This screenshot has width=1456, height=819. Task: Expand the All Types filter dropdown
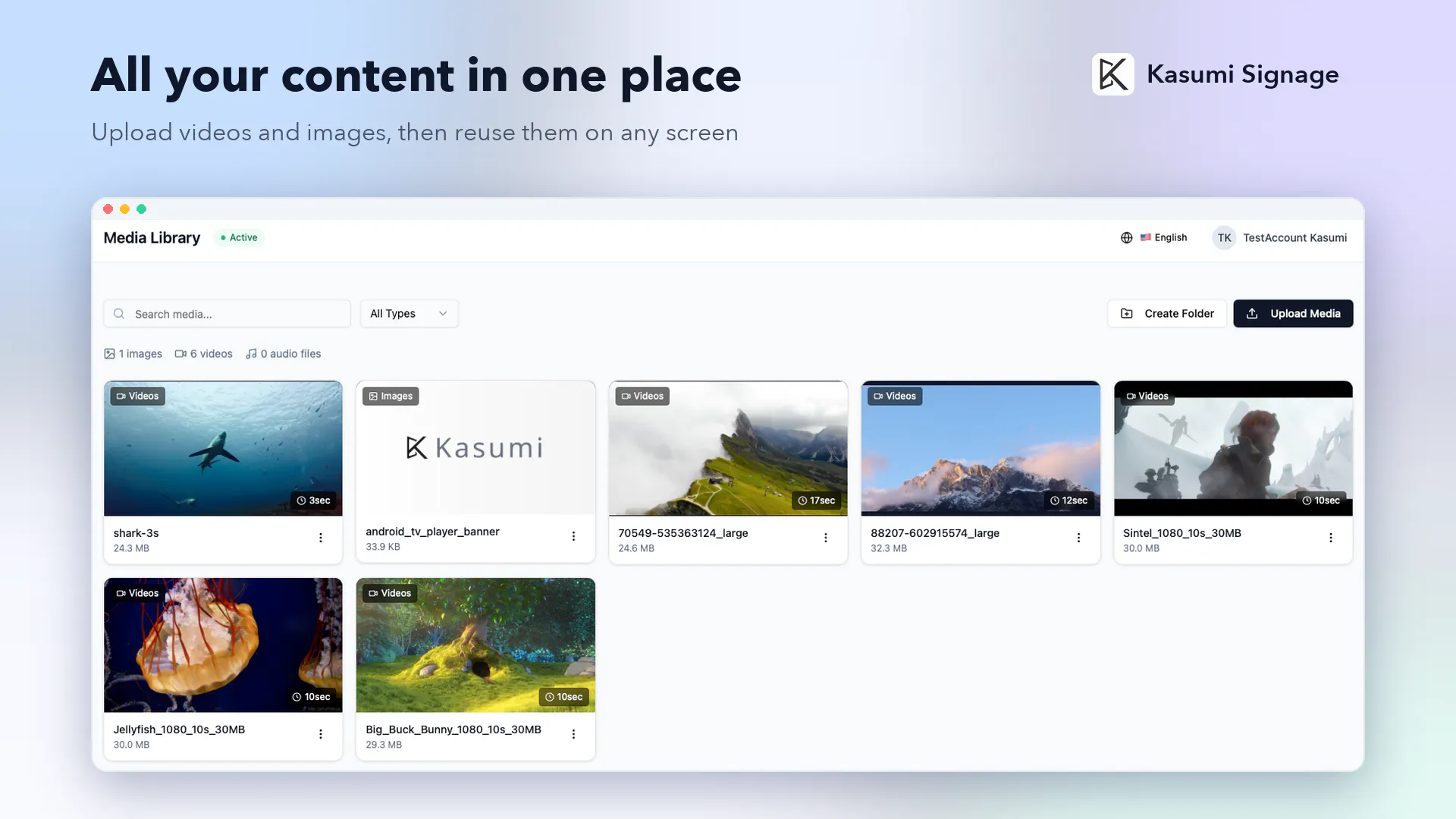pos(409,313)
